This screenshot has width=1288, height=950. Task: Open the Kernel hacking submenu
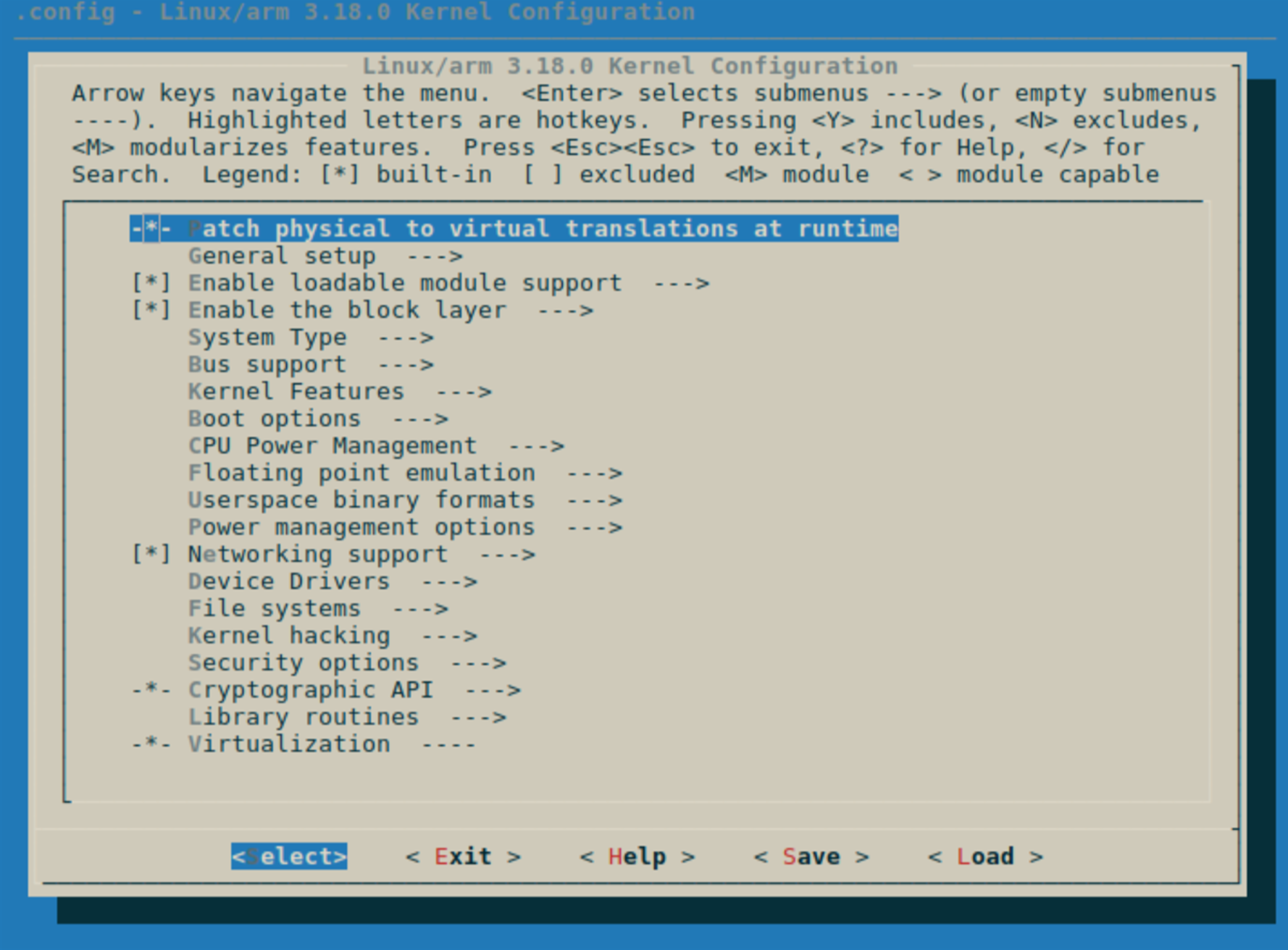click(x=333, y=636)
